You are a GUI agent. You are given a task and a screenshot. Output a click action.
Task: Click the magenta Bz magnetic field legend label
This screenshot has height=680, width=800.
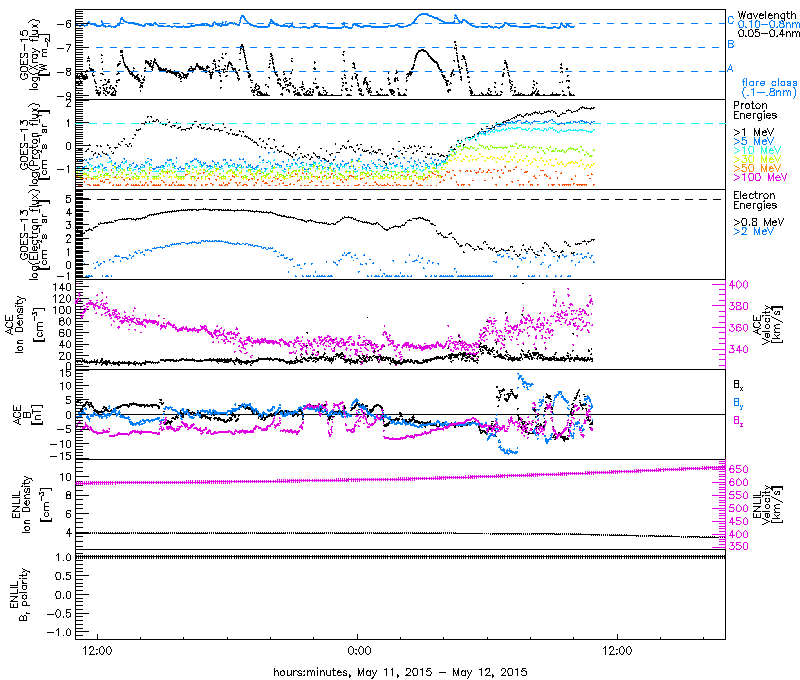[738, 421]
